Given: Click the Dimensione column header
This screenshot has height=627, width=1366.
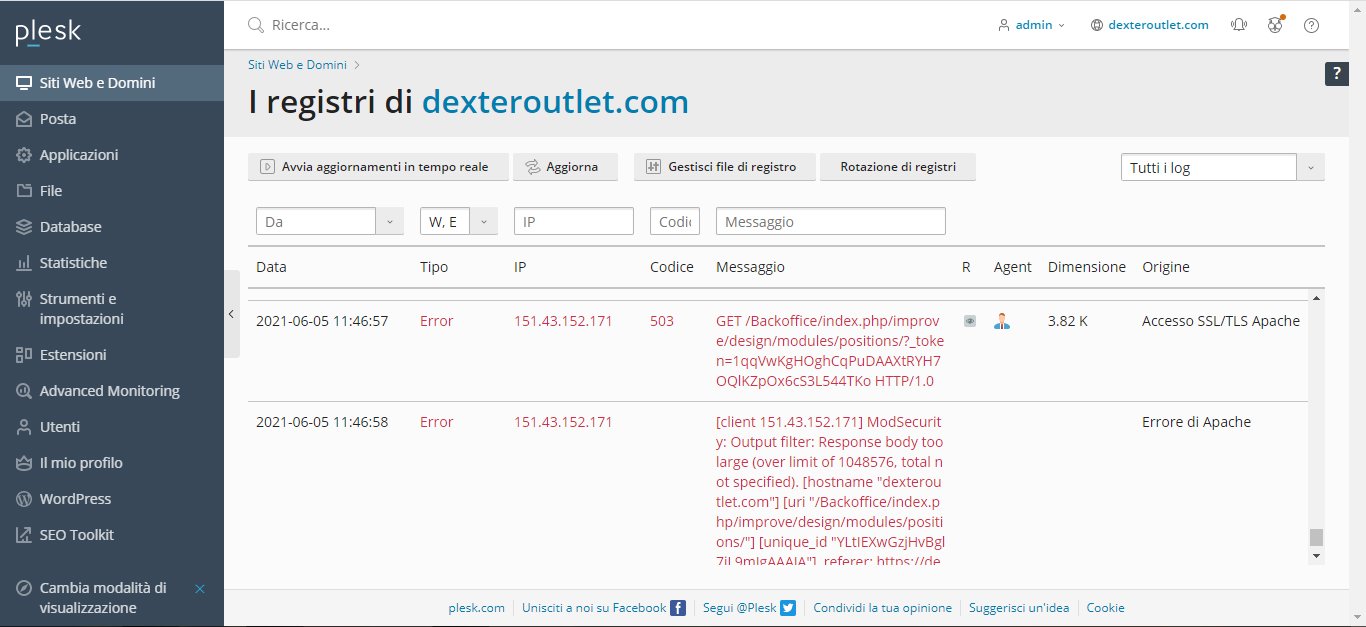Looking at the screenshot, I should [1087, 267].
